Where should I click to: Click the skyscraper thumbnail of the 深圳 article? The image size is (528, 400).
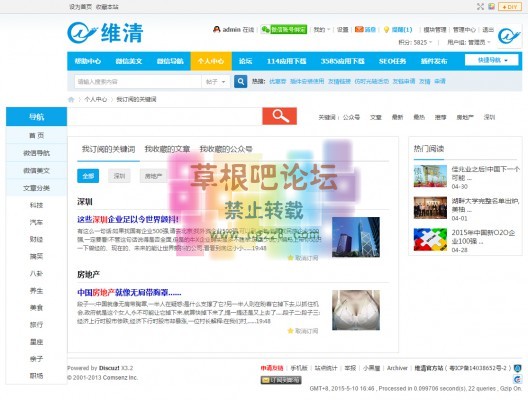(356, 237)
